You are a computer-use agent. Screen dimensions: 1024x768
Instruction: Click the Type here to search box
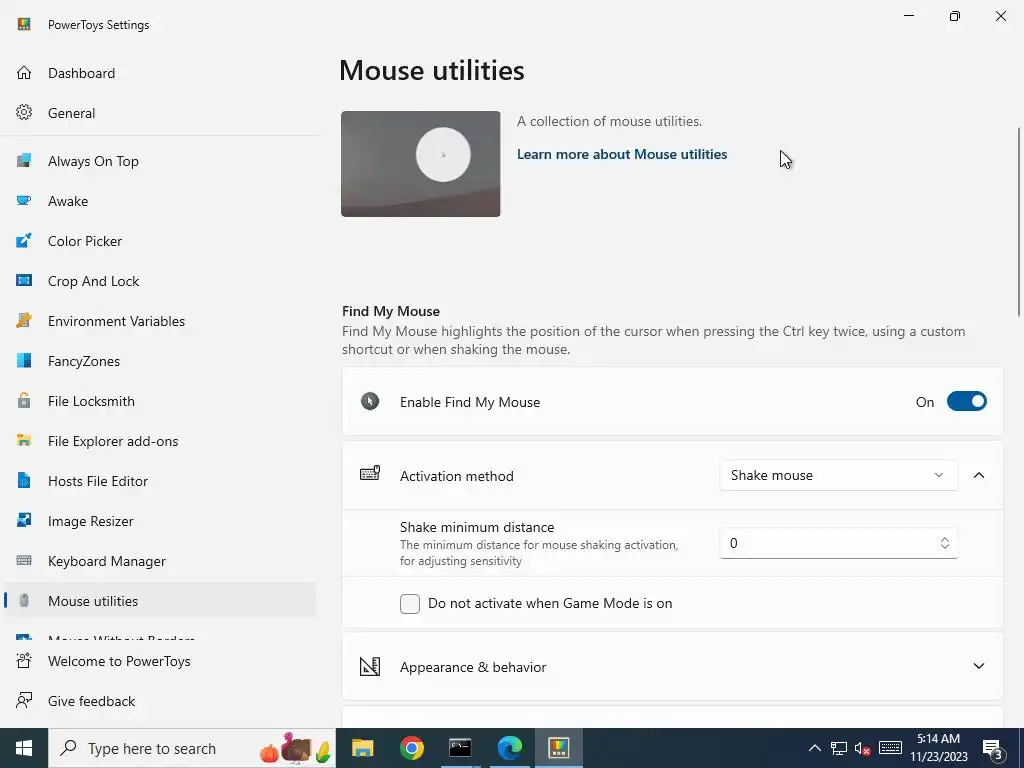pyautogui.click(x=192, y=748)
